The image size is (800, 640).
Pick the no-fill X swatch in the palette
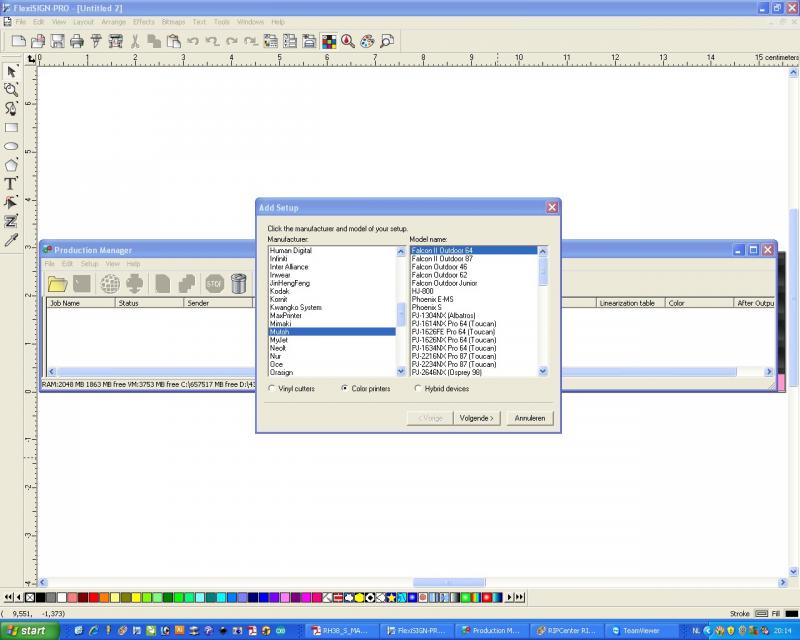pos(30,597)
